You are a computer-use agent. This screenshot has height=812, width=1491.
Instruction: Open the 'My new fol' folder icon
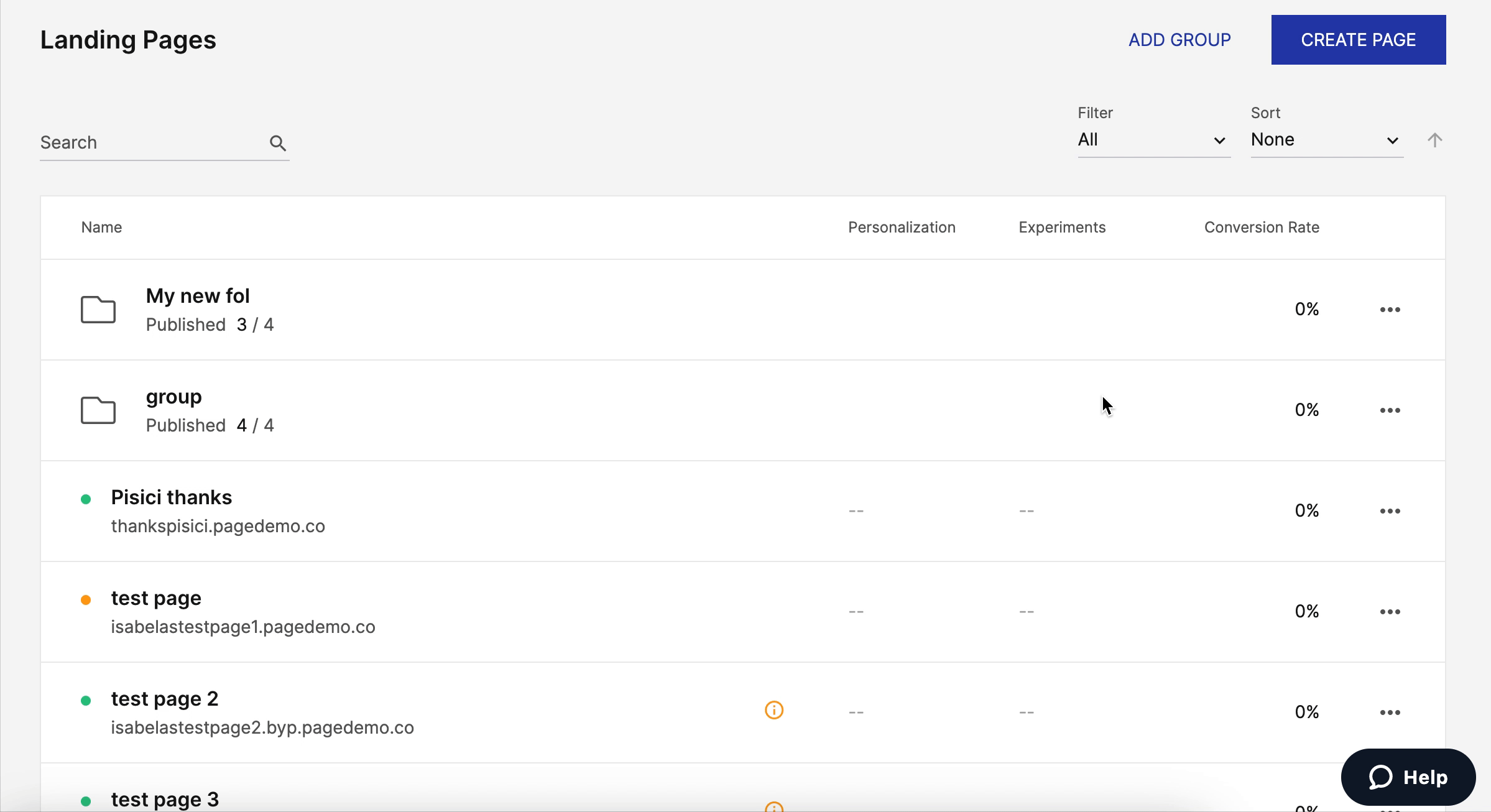(x=98, y=309)
